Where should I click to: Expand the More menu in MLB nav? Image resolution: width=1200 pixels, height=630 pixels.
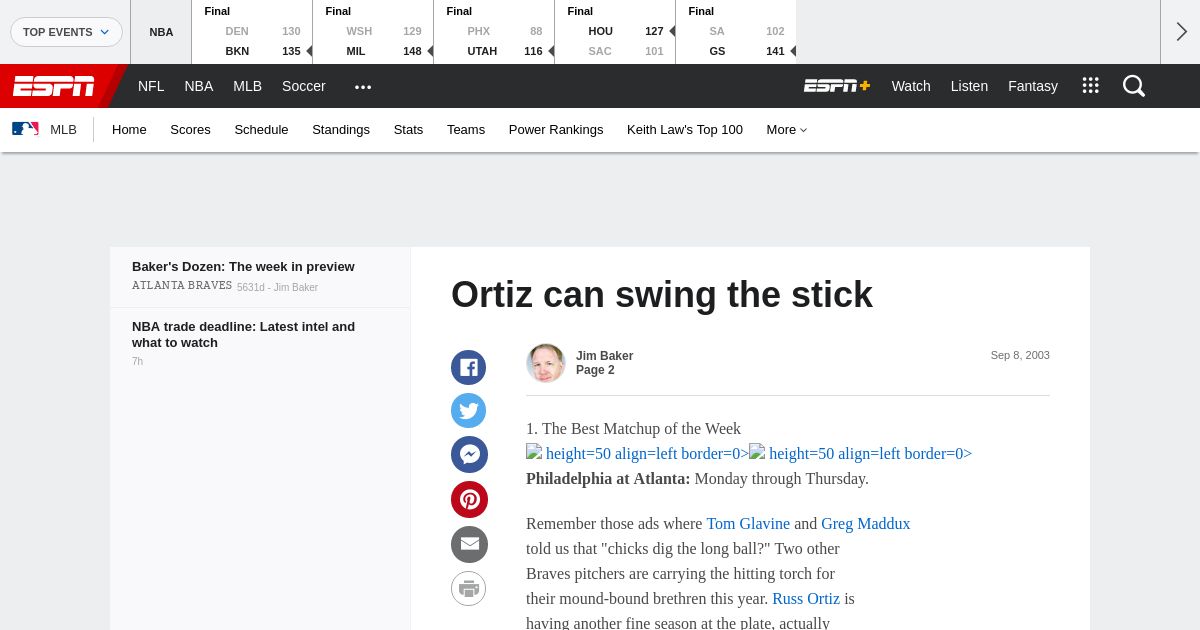tap(787, 130)
